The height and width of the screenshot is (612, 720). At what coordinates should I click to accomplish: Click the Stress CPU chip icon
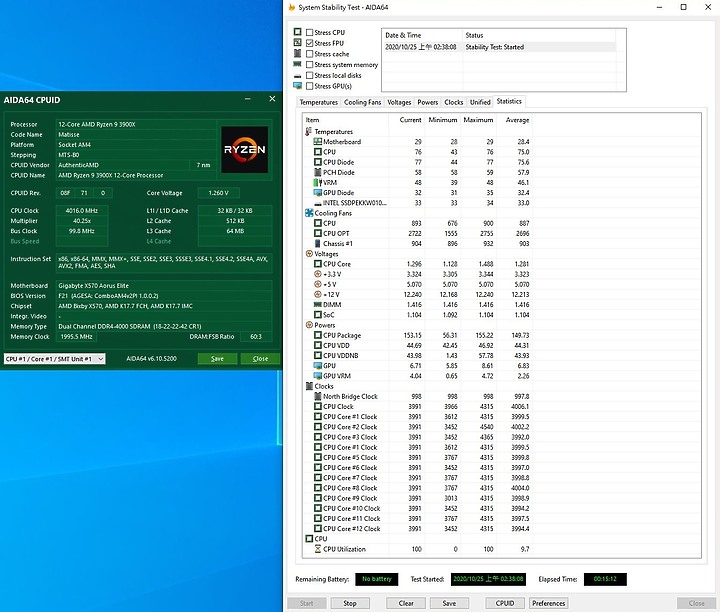[x=298, y=32]
